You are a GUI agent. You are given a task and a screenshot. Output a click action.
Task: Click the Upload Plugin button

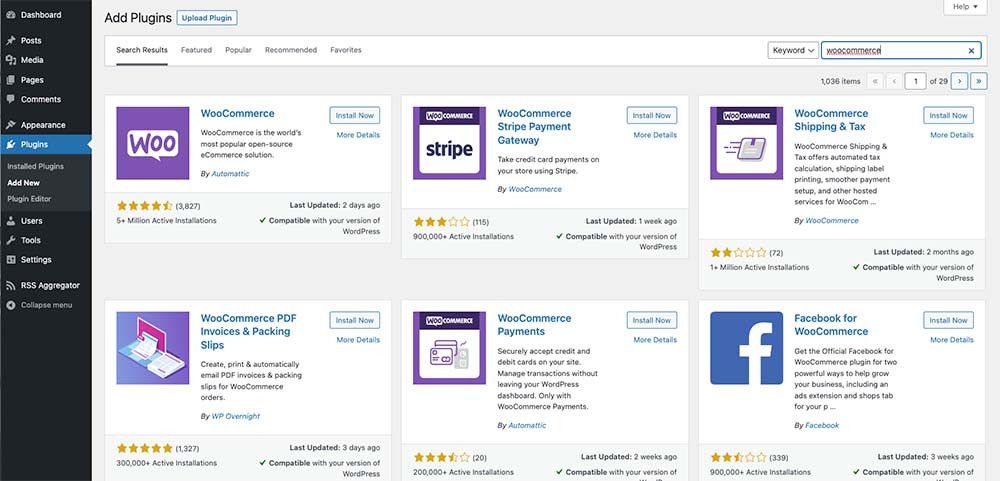[x=207, y=18]
